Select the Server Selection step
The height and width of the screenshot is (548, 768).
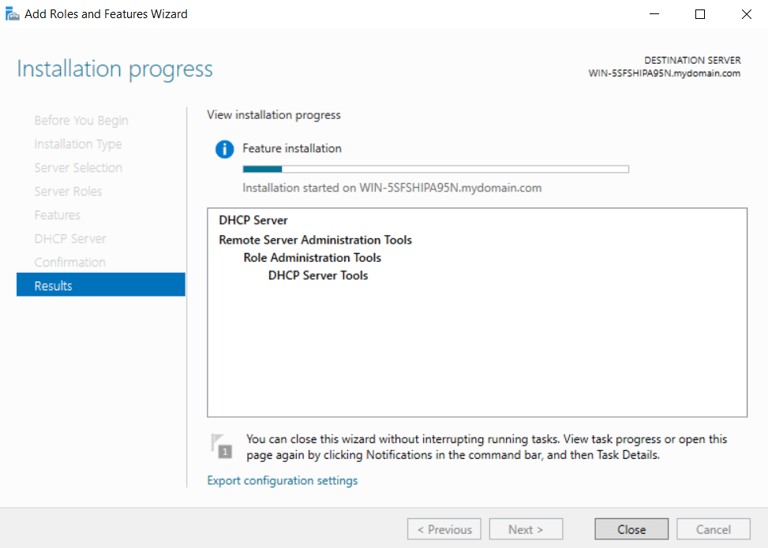pyautogui.click(x=78, y=168)
